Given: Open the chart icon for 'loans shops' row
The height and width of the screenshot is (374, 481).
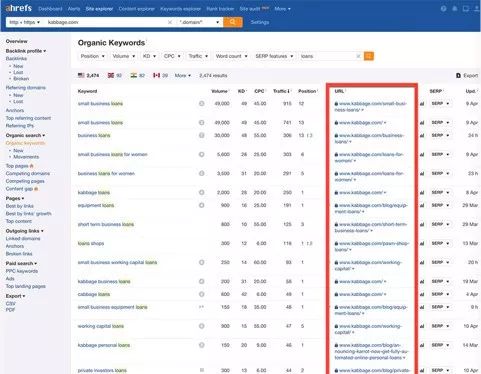Looking at the screenshot, I should (x=422, y=243).
